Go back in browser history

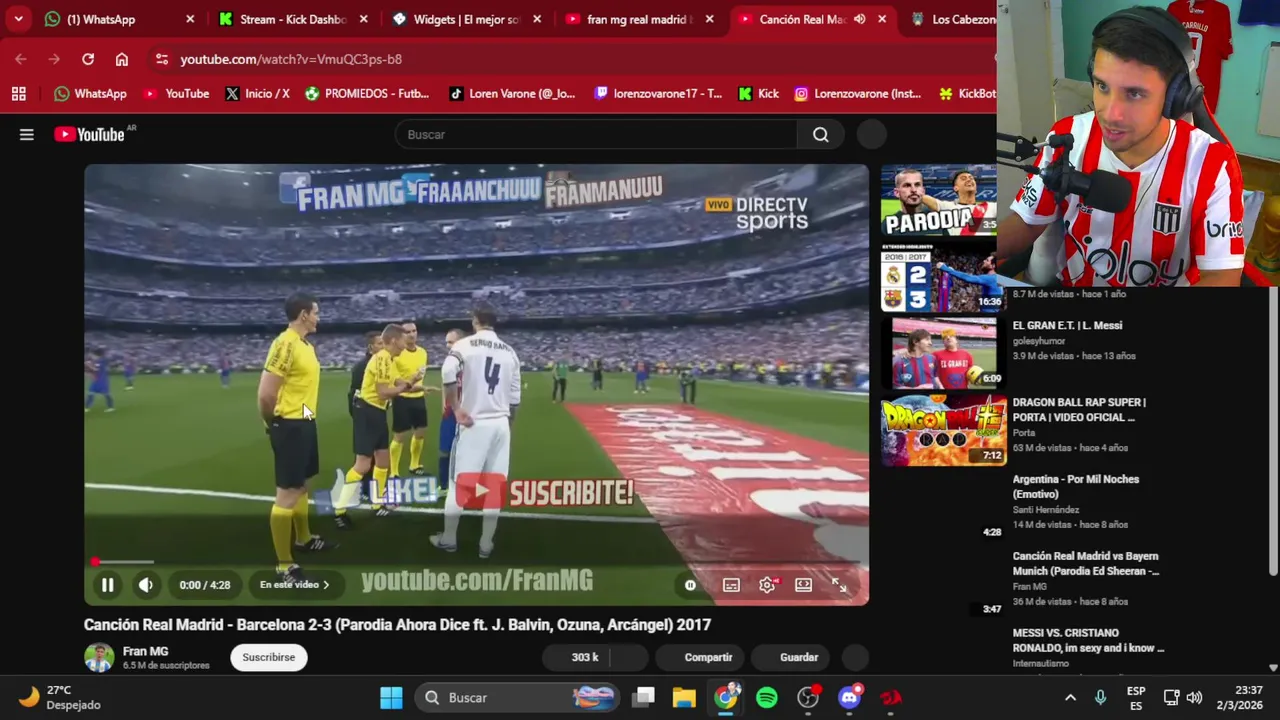21,59
